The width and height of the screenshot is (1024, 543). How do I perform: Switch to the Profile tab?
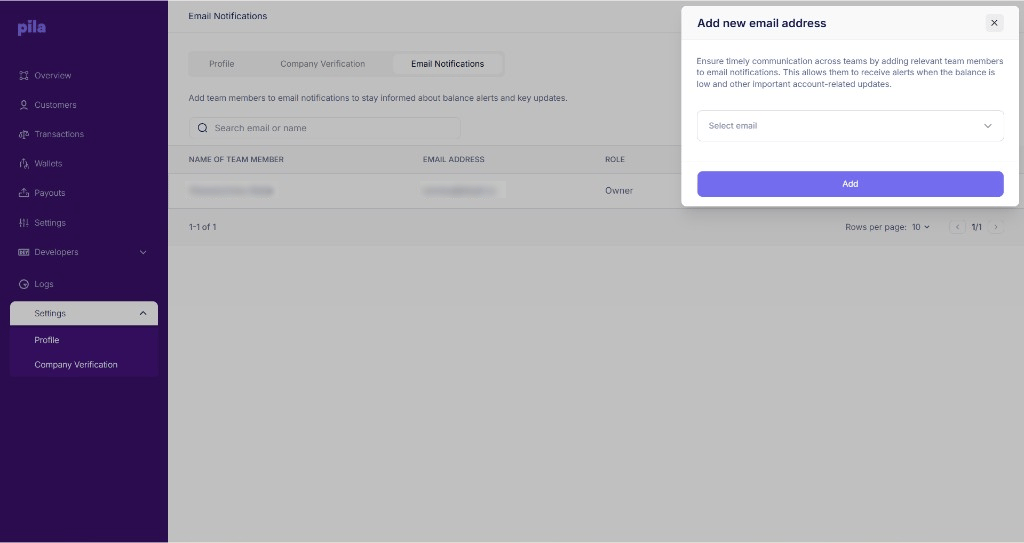coord(221,64)
